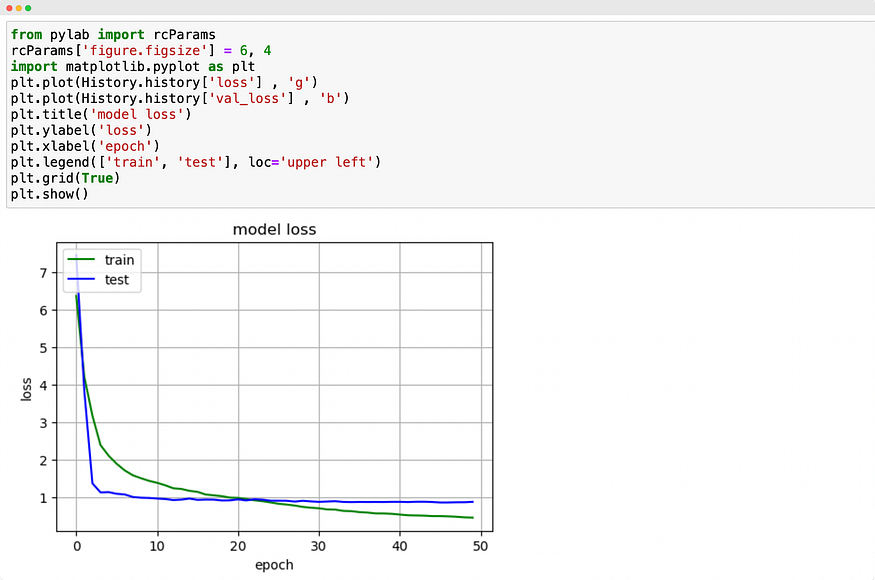This screenshot has width=875, height=580.
Task: Click the rcParams figure.figsize code line
Action: pos(141,51)
